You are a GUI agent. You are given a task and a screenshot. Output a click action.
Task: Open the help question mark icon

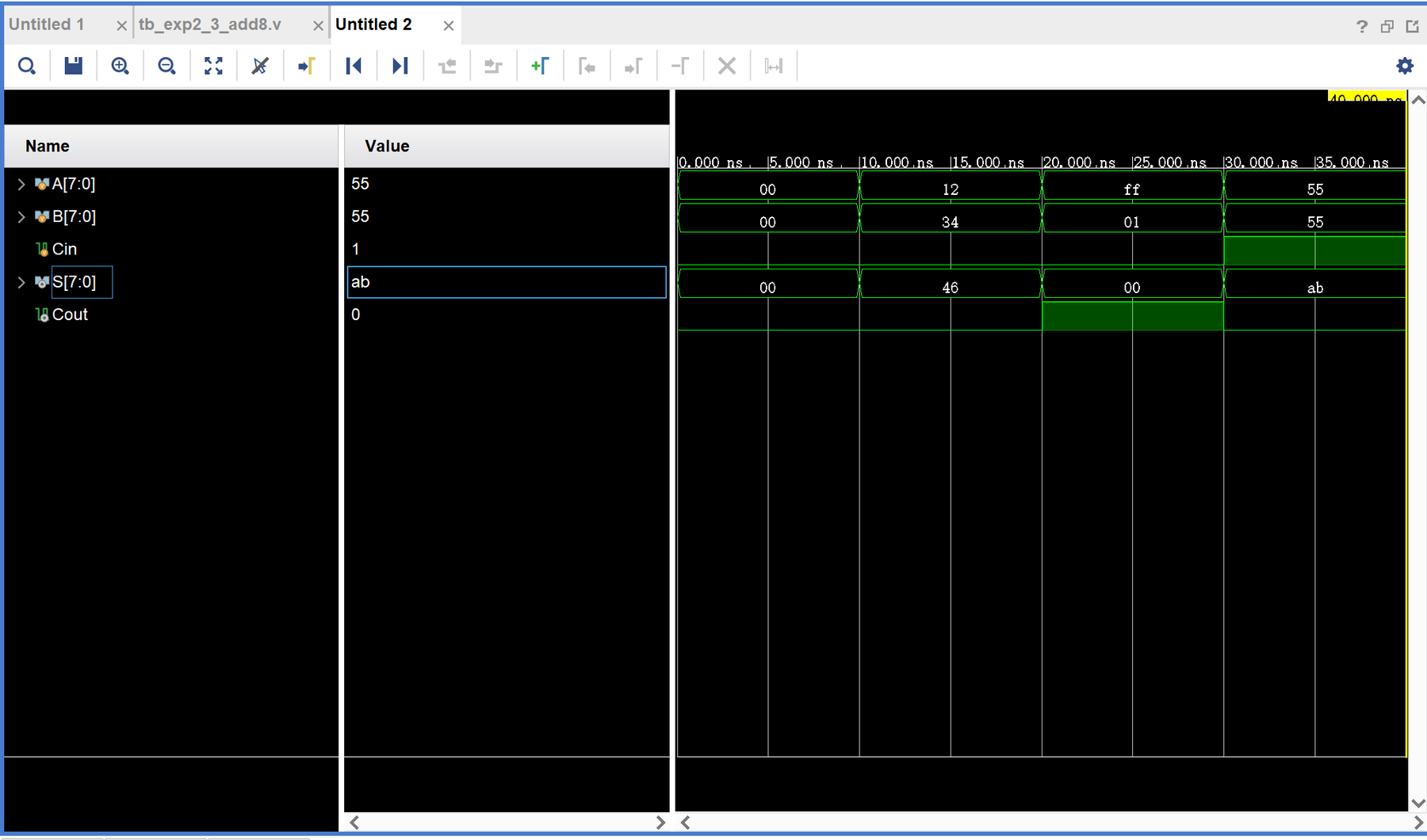click(1362, 26)
